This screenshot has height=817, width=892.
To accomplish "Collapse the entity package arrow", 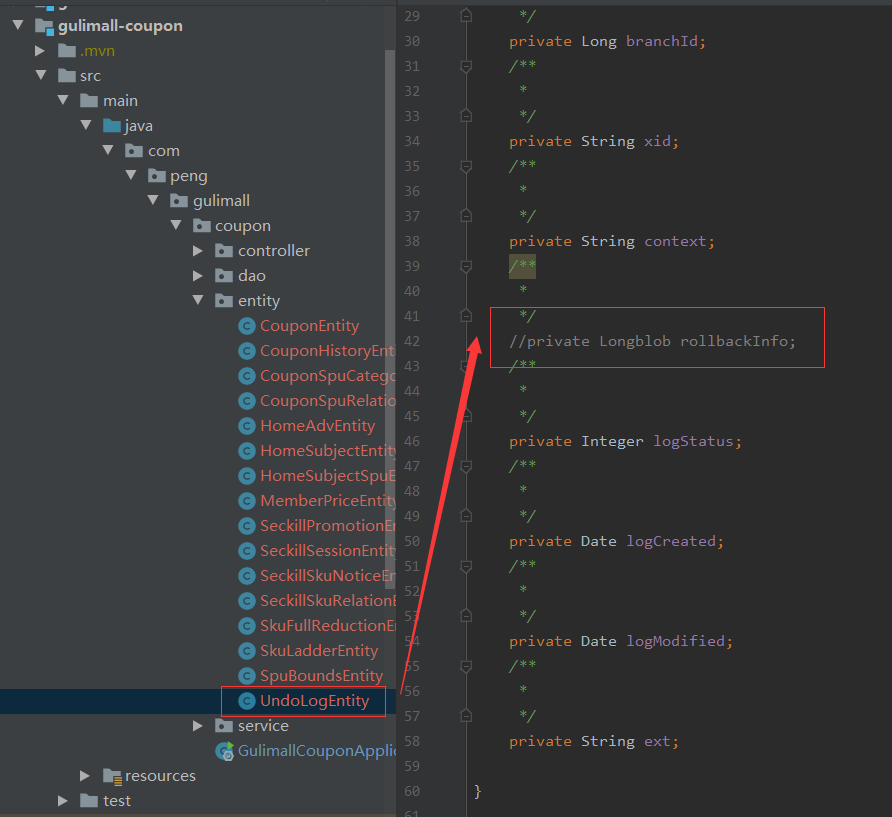I will pyautogui.click(x=198, y=300).
